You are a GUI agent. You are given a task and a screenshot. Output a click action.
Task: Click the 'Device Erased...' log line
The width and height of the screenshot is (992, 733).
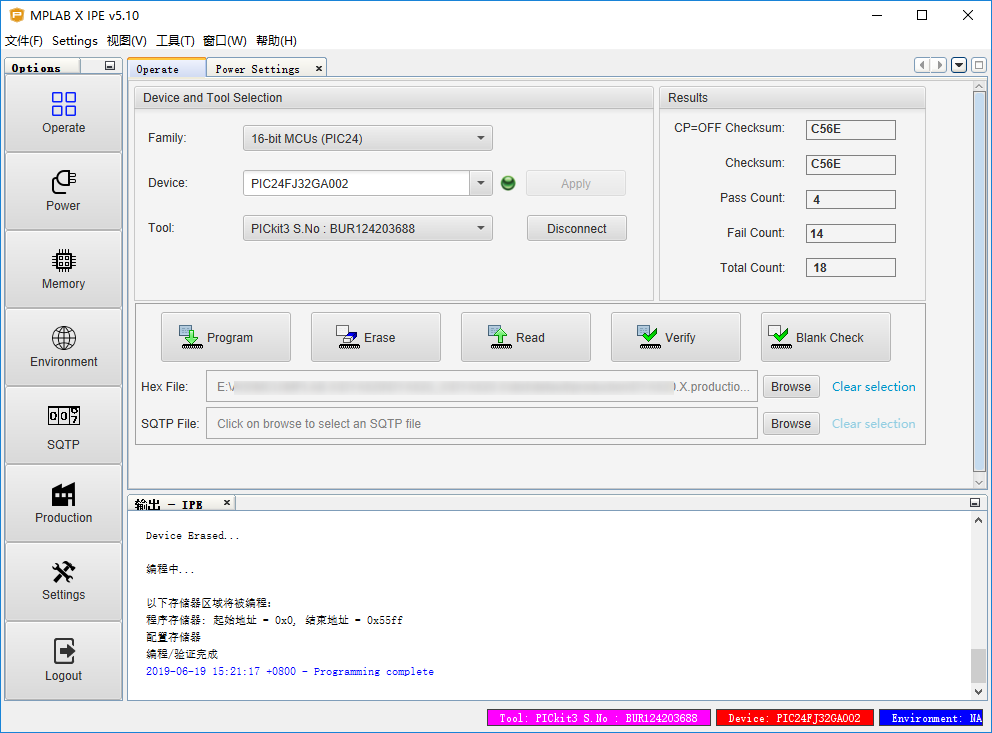click(x=192, y=535)
